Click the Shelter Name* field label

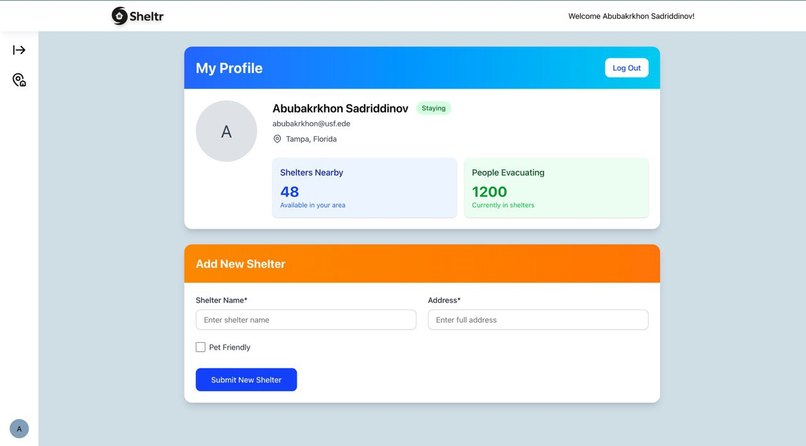[x=222, y=300]
